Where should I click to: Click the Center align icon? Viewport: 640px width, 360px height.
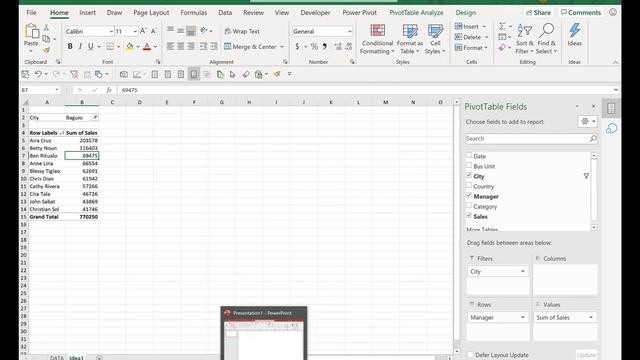[180, 47]
